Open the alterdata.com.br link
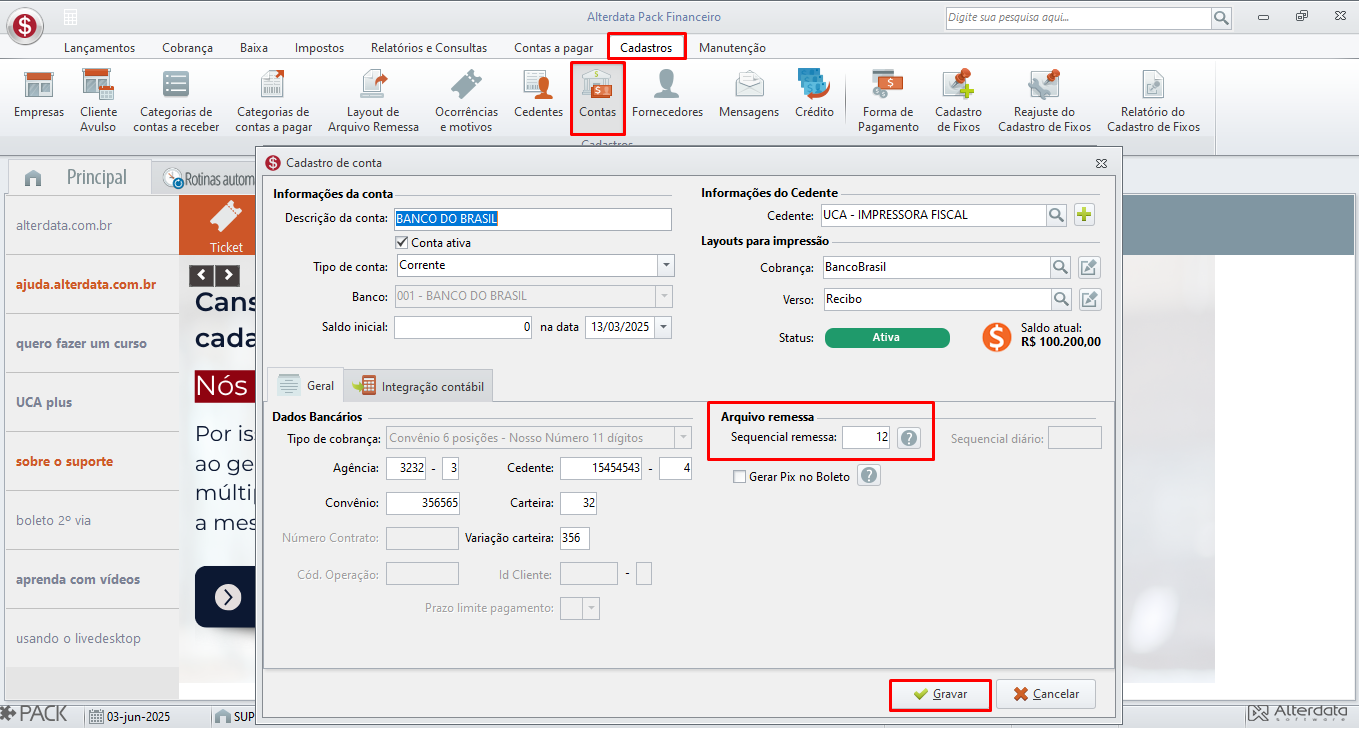 click(64, 225)
